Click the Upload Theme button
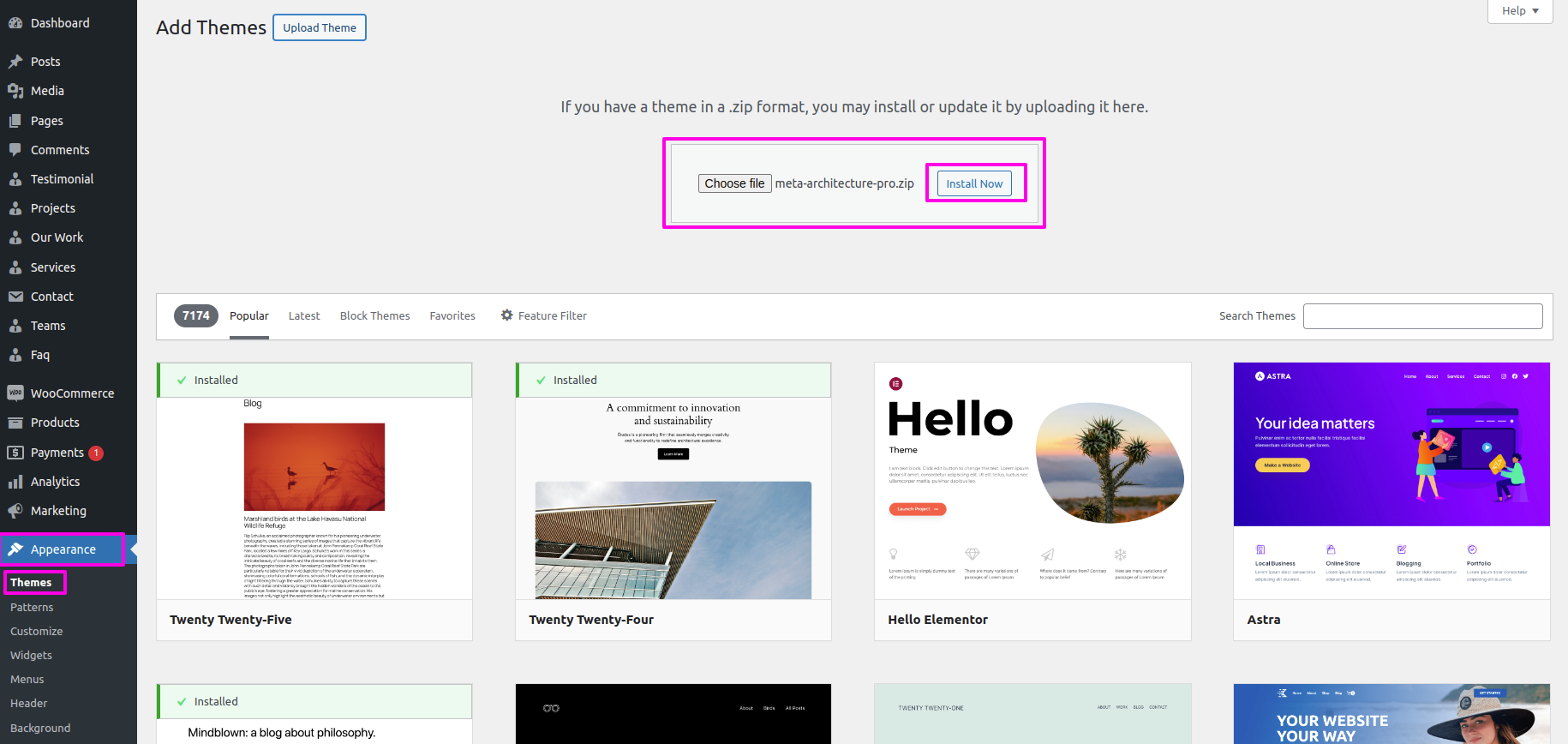Image resolution: width=1568 pixels, height=744 pixels. point(320,27)
